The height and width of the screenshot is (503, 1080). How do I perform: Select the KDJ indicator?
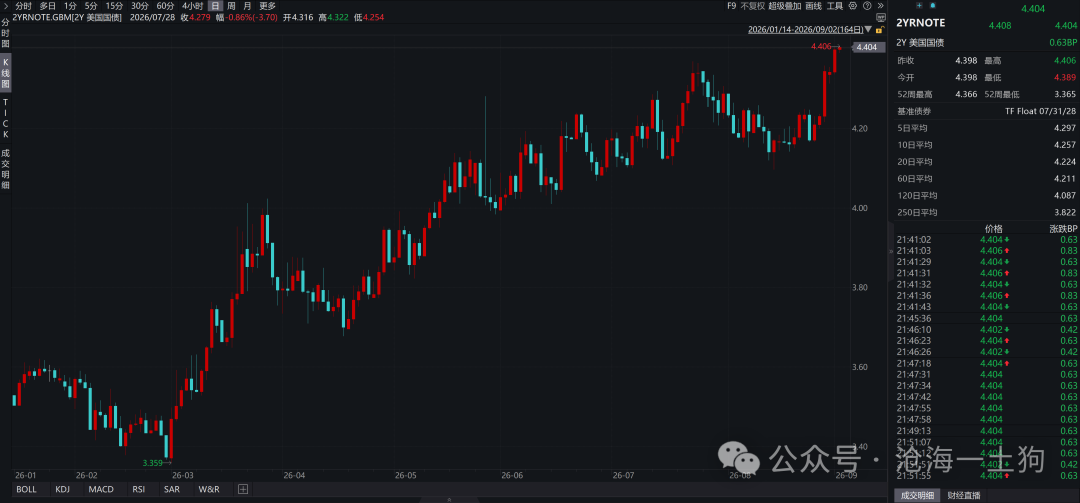63,489
